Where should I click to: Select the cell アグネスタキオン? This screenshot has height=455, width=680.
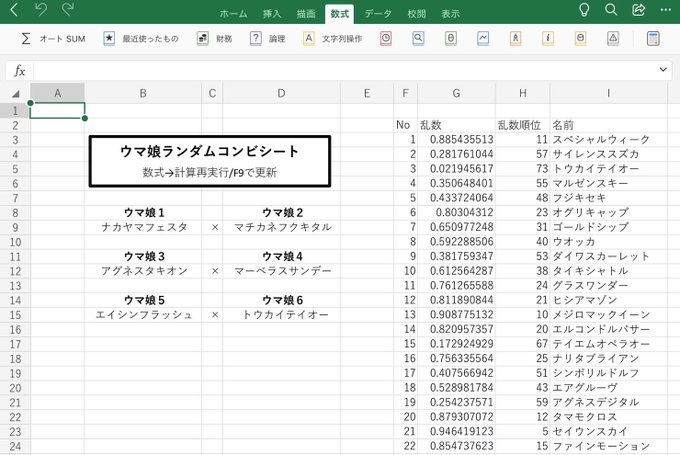click(143, 271)
